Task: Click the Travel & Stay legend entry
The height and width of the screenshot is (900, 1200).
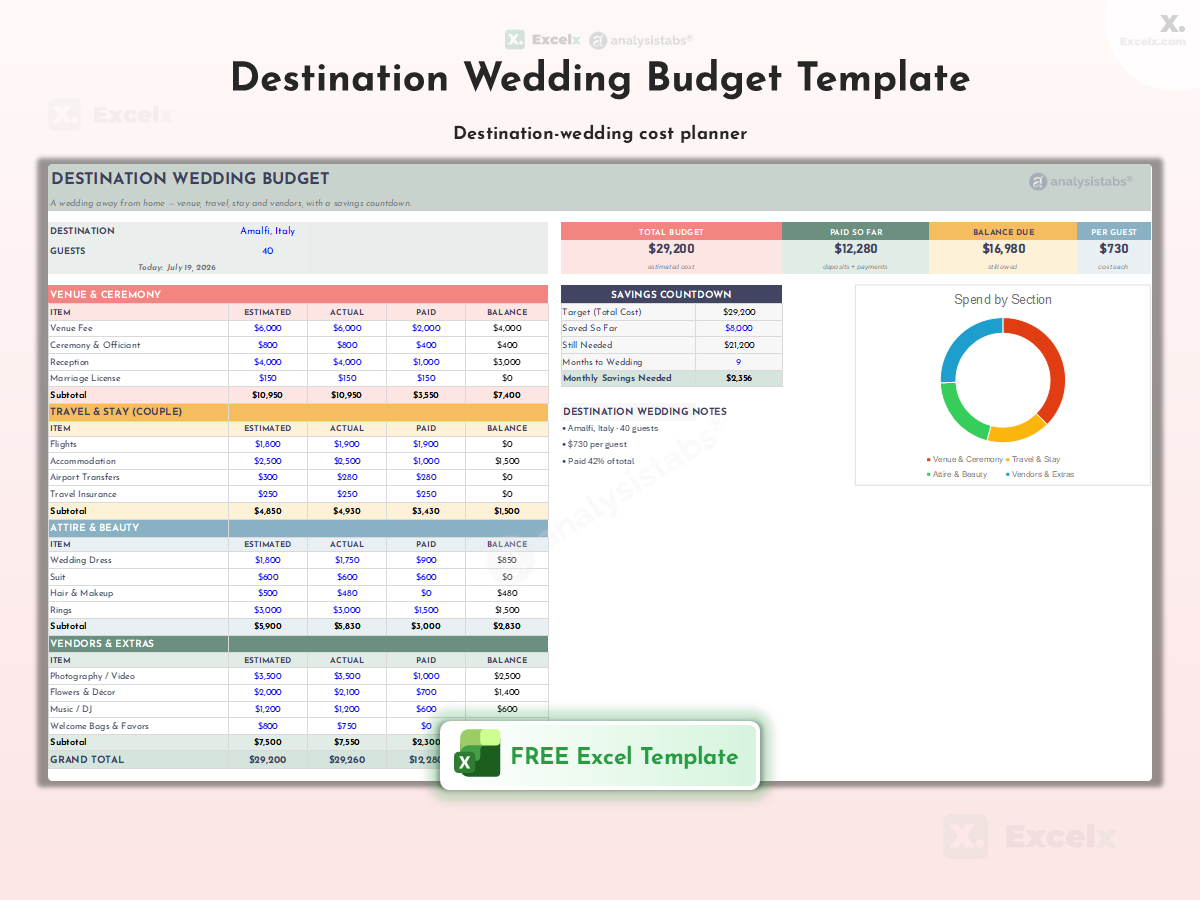Action: click(1033, 459)
